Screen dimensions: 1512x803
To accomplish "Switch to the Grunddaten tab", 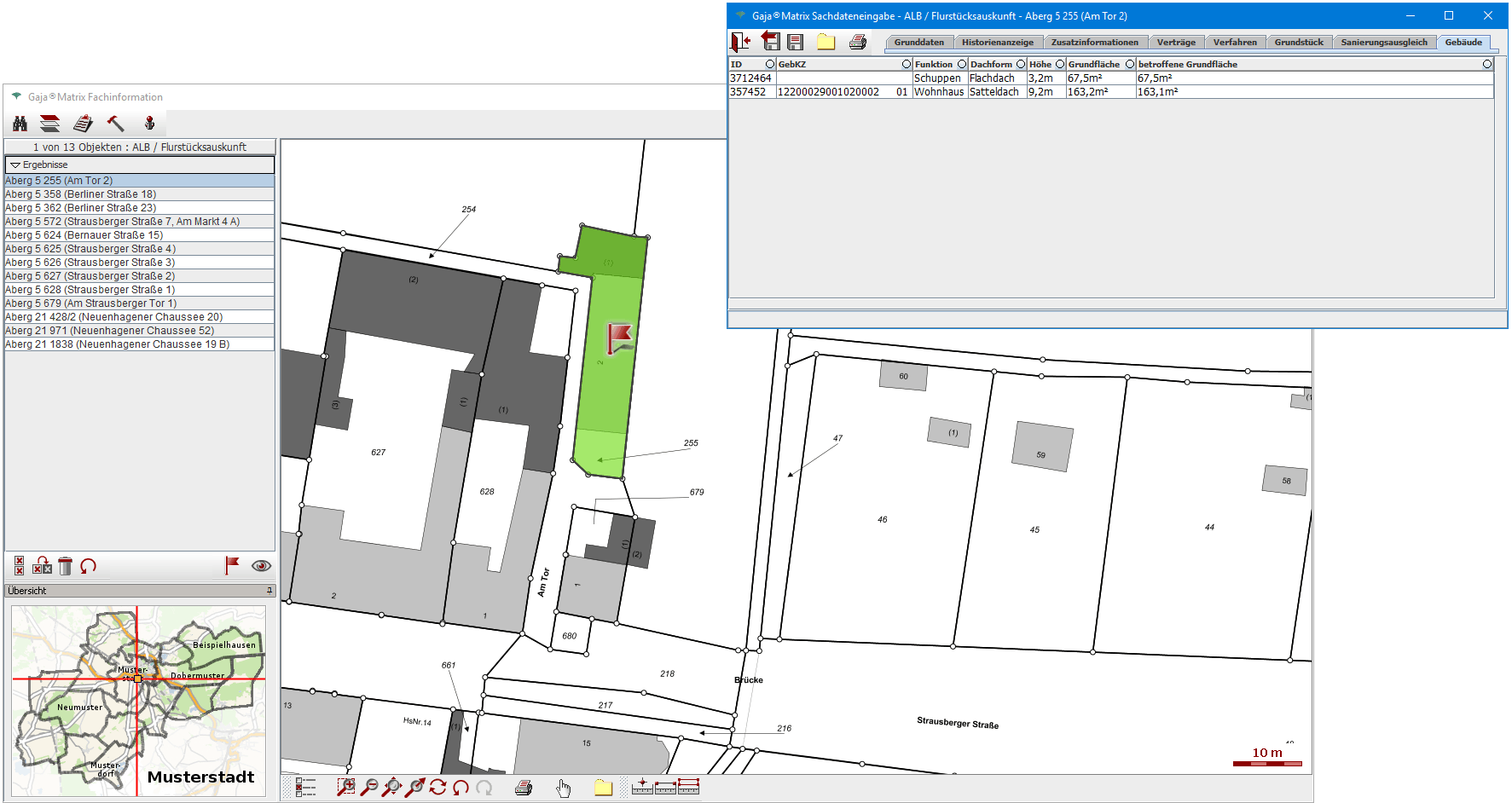I will point(918,43).
